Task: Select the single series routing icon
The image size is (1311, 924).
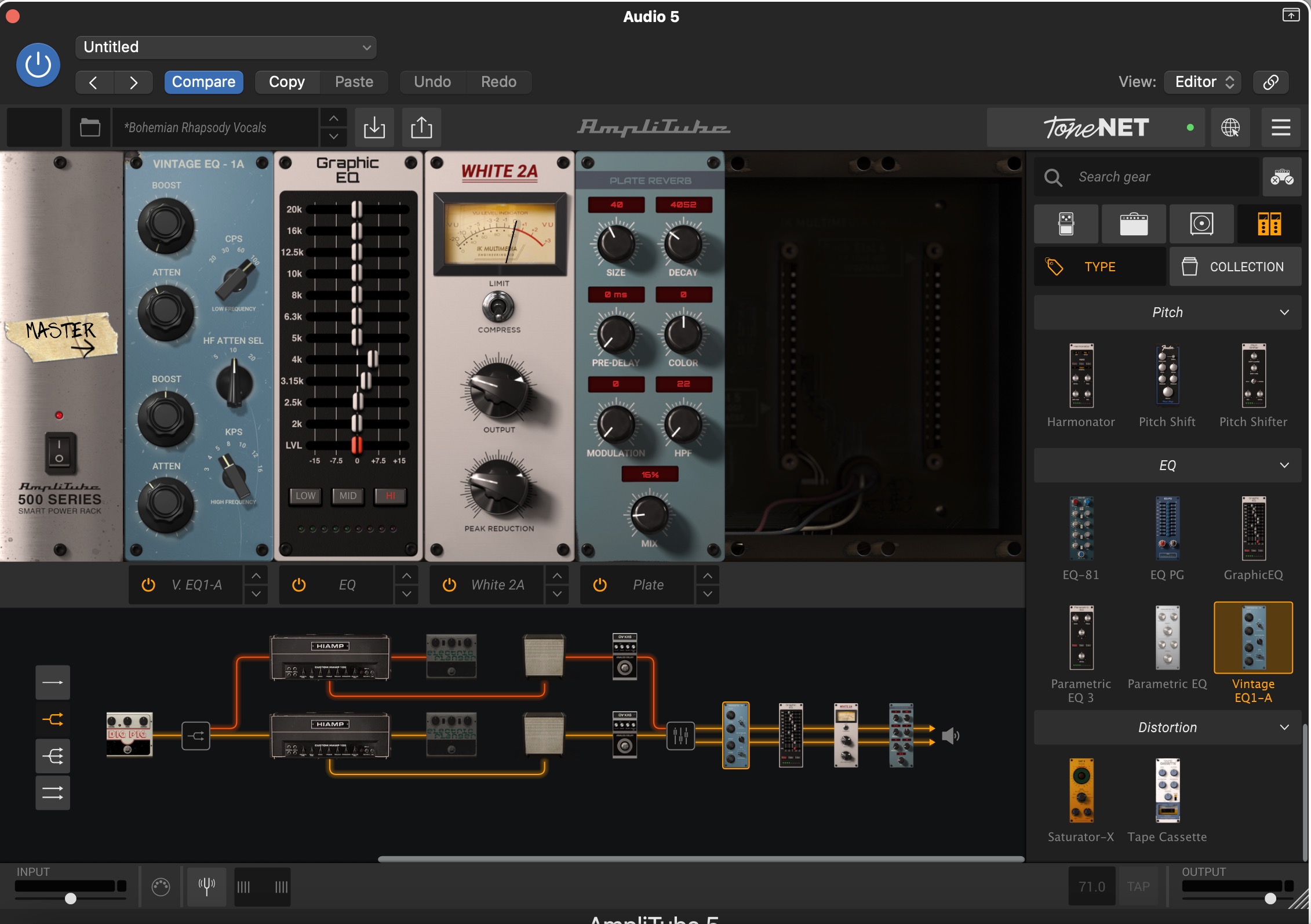Action: pos(53,682)
